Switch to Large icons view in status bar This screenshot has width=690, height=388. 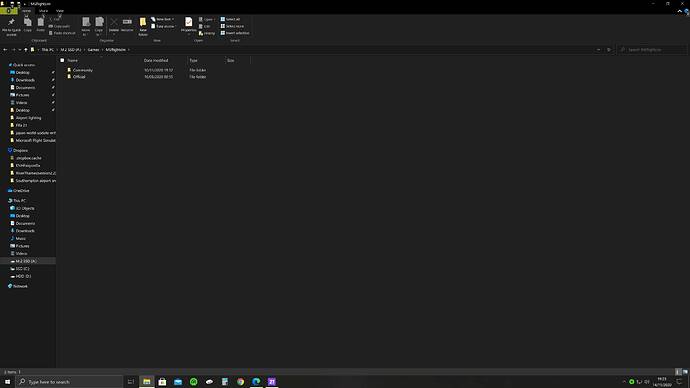685,372
